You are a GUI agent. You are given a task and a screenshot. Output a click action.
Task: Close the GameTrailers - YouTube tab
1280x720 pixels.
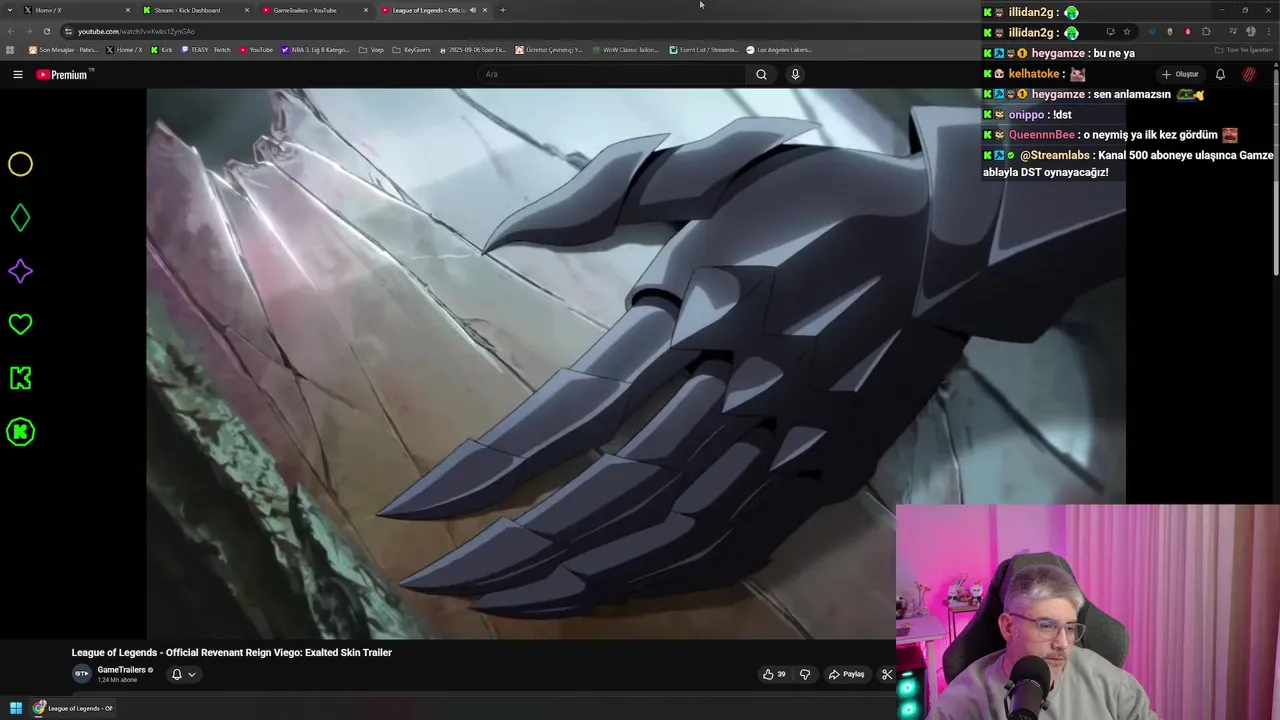(x=366, y=10)
